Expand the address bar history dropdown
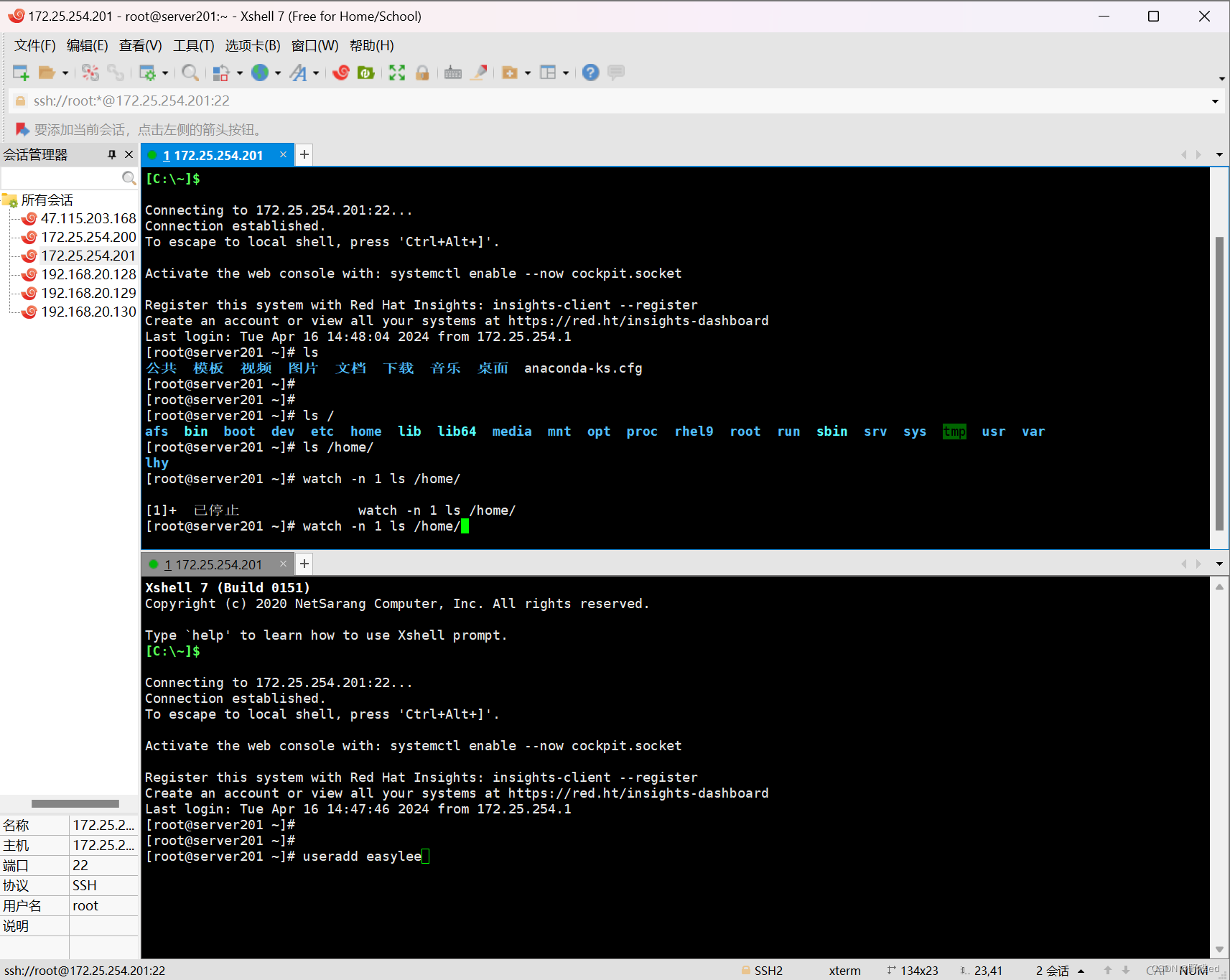 click(x=1215, y=101)
